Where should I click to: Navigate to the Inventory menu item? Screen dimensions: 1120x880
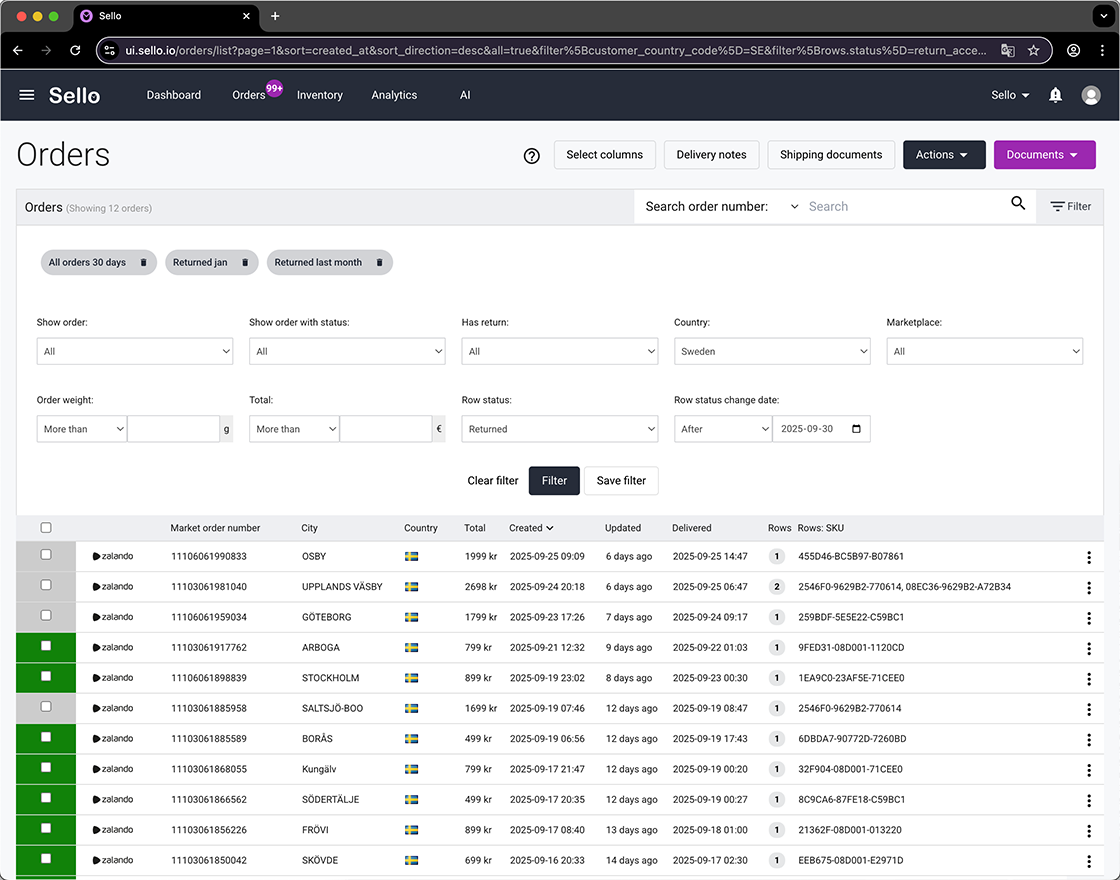(319, 95)
